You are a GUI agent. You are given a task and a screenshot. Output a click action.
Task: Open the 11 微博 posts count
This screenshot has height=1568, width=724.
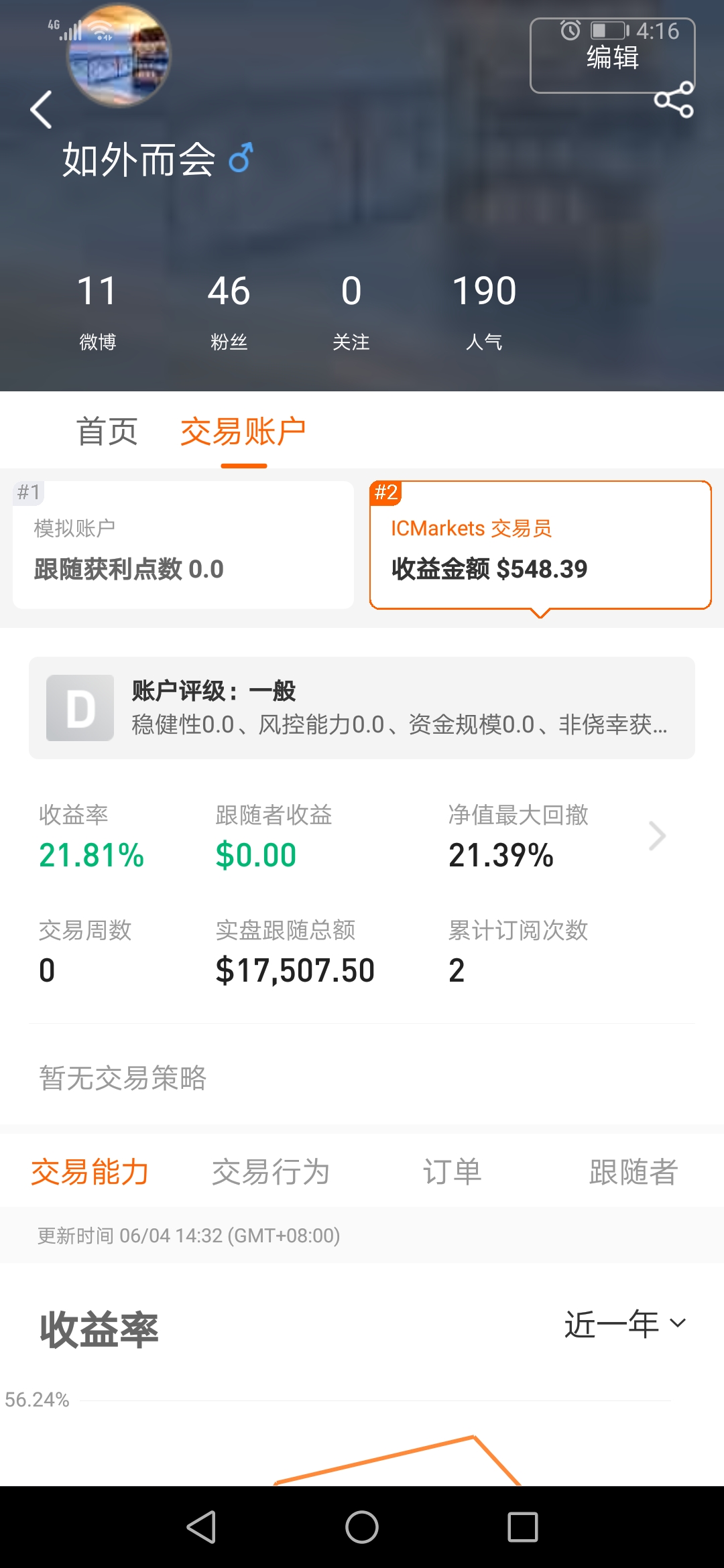(x=98, y=312)
